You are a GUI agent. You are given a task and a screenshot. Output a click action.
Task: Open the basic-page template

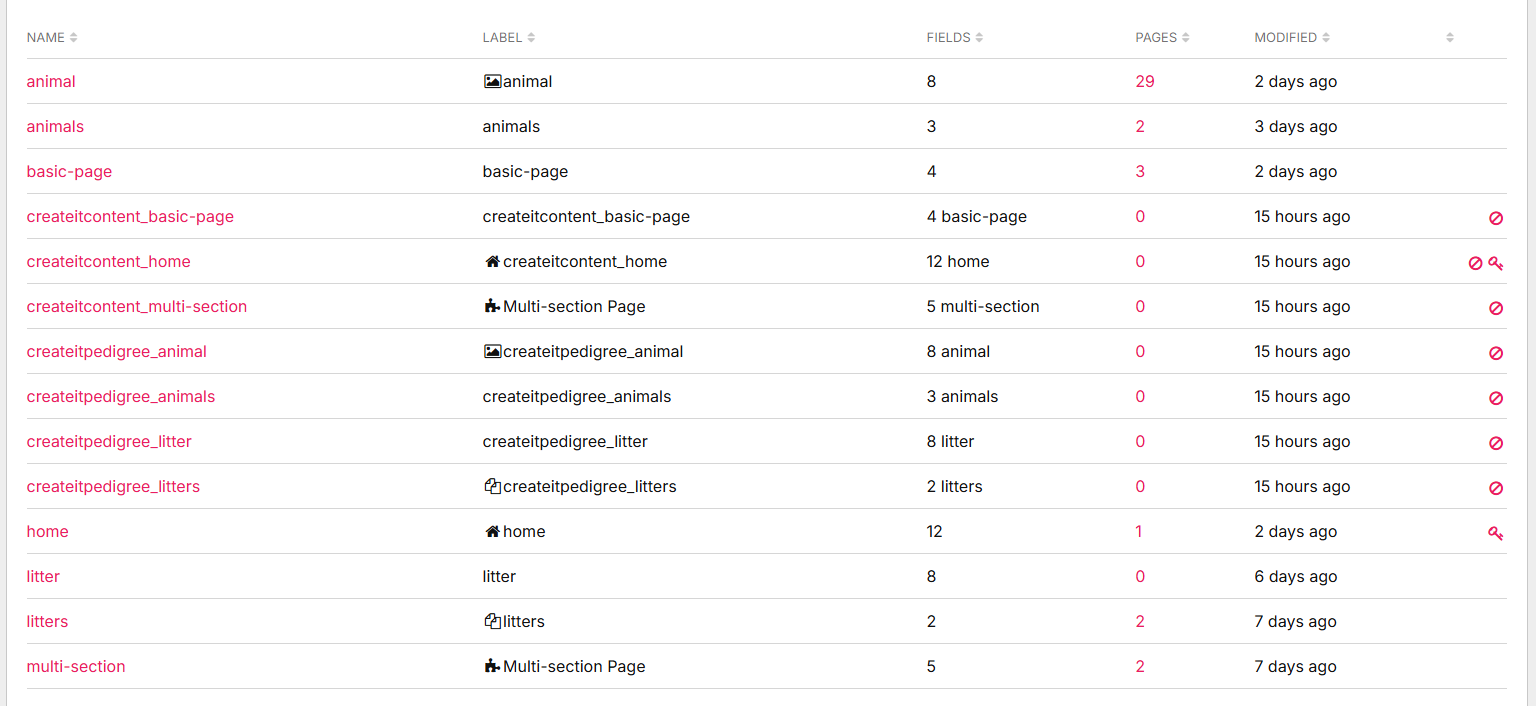pyautogui.click(x=69, y=172)
